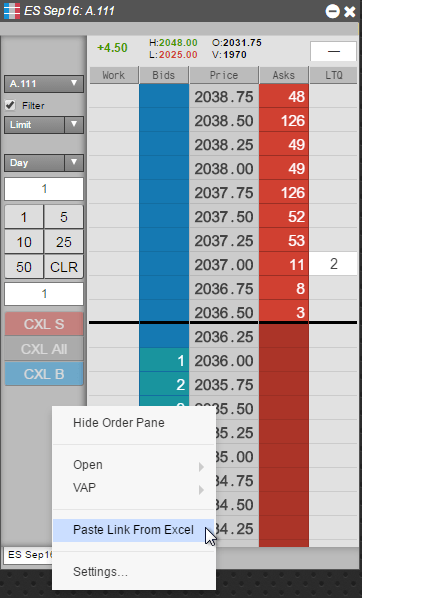Image resolution: width=438 pixels, height=598 pixels.
Task: Toggle the Filter checkbox
Action: [x=10, y=105]
